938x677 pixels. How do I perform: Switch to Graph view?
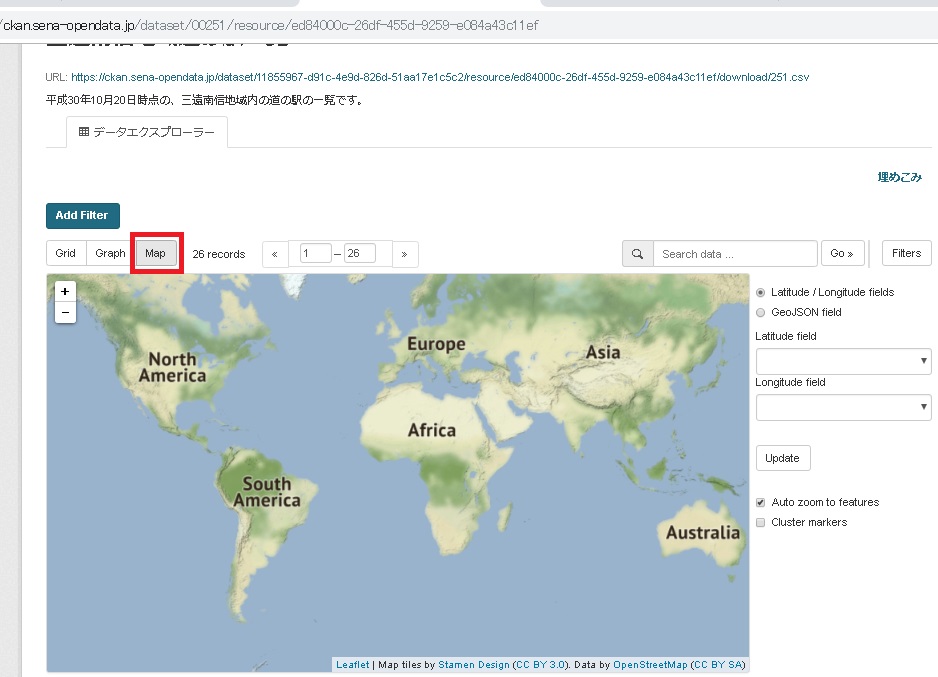(110, 253)
